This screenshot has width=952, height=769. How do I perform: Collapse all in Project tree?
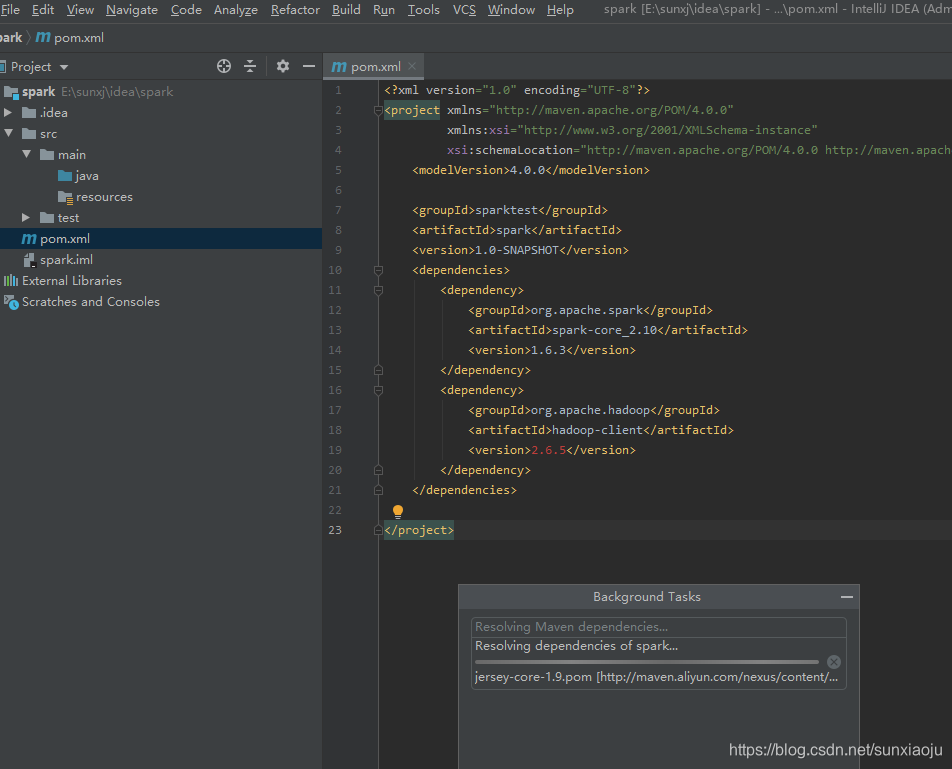click(250, 66)
